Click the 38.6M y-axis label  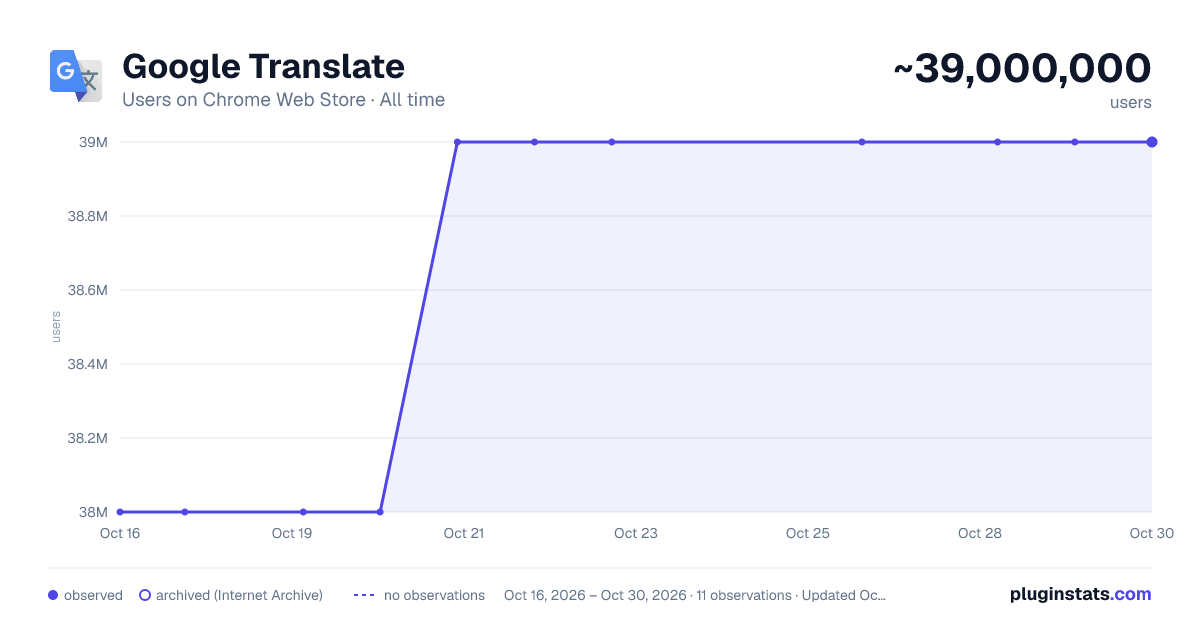click(88, 290)
